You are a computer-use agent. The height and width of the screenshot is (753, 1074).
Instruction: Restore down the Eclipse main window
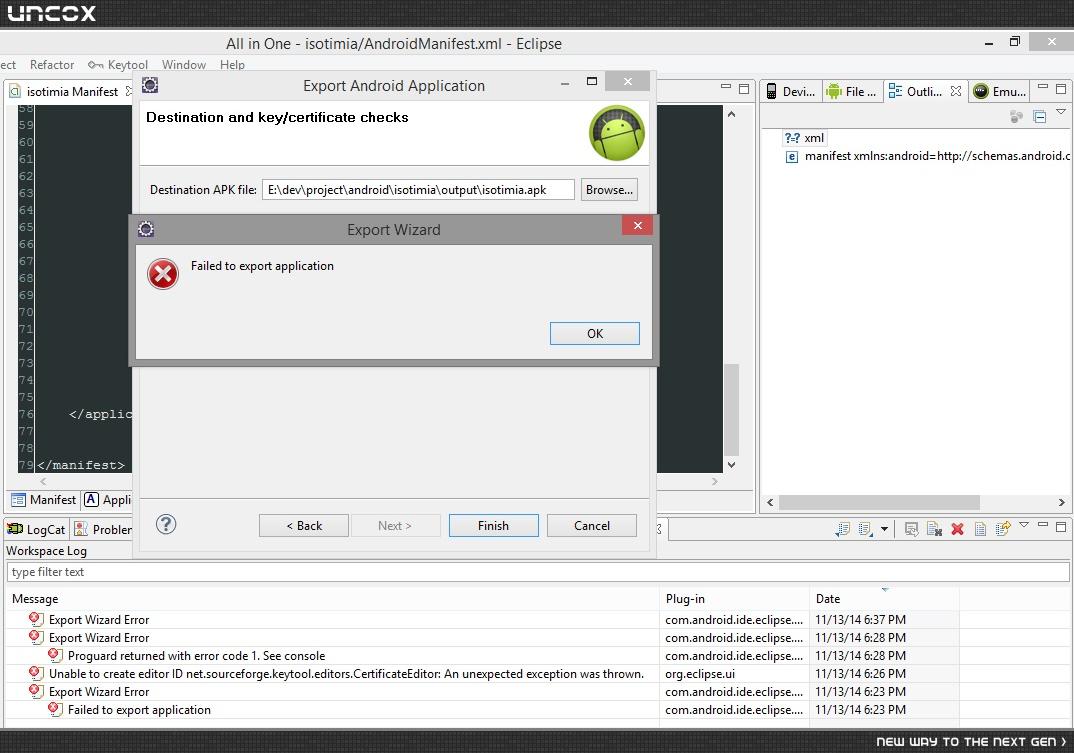pos(1015,42)
